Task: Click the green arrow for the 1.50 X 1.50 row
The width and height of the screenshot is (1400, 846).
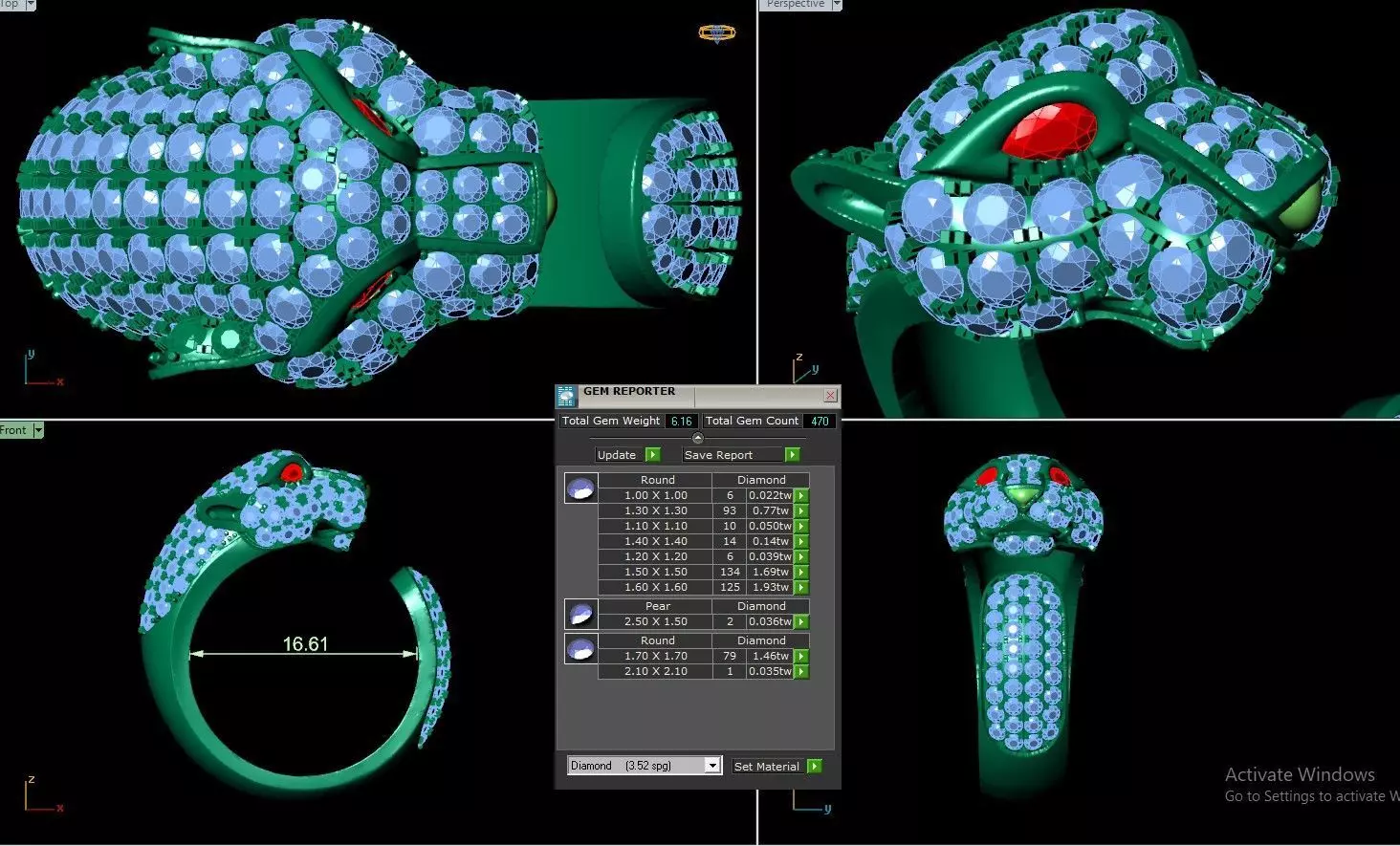Action: point(801,572)
